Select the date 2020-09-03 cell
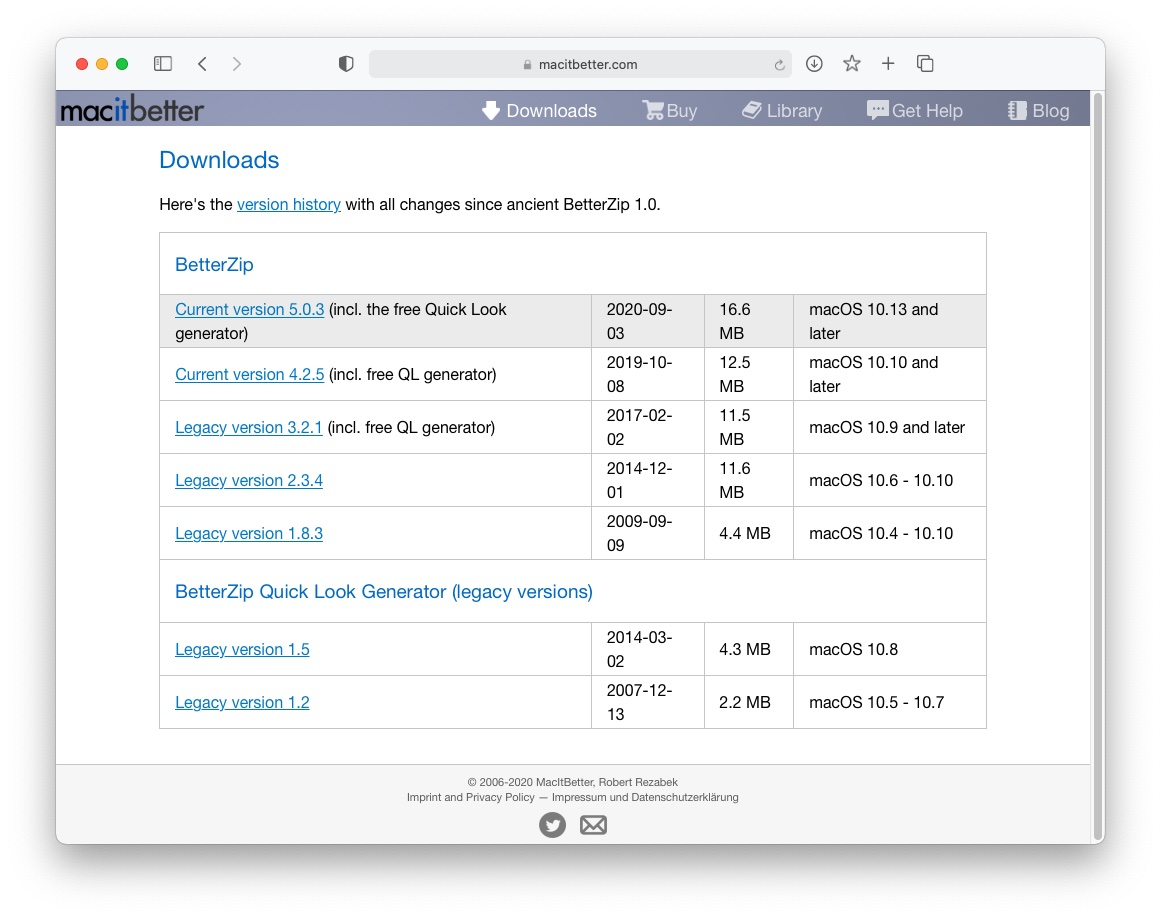The width and height of the screenshot is (1161, 918). click(x=648, y=321)
